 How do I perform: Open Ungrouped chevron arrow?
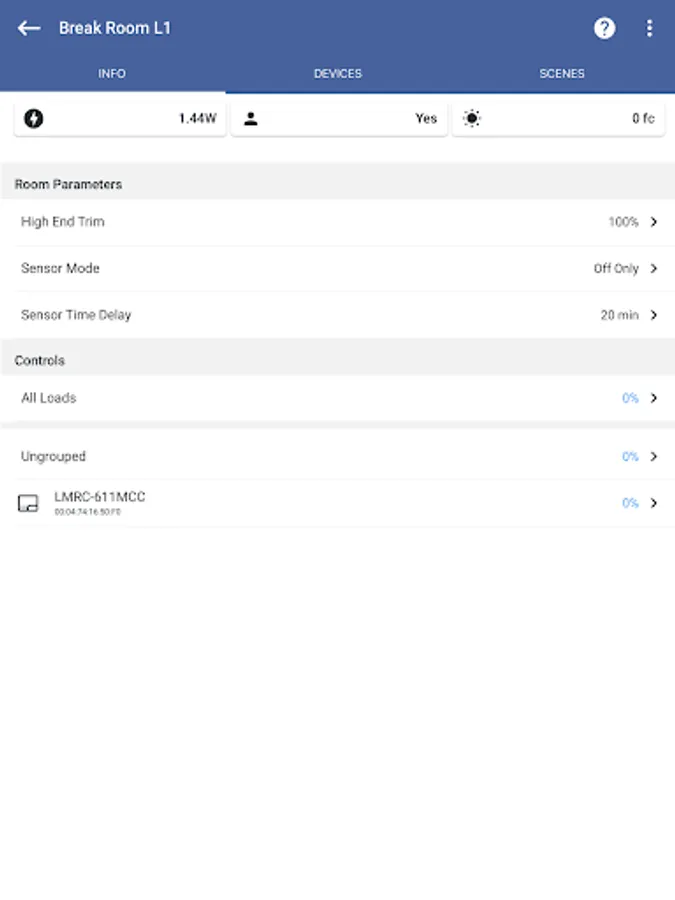point(654,457)
